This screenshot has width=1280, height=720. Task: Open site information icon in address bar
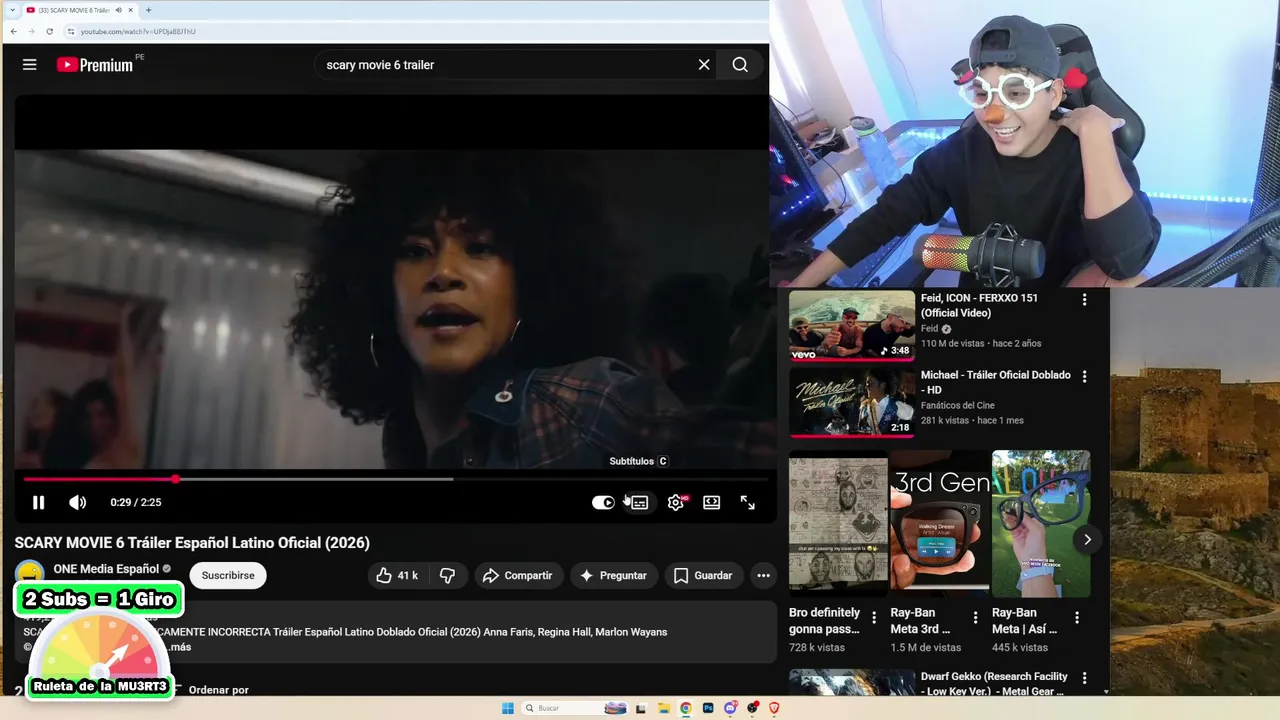[x=70, y=31]
